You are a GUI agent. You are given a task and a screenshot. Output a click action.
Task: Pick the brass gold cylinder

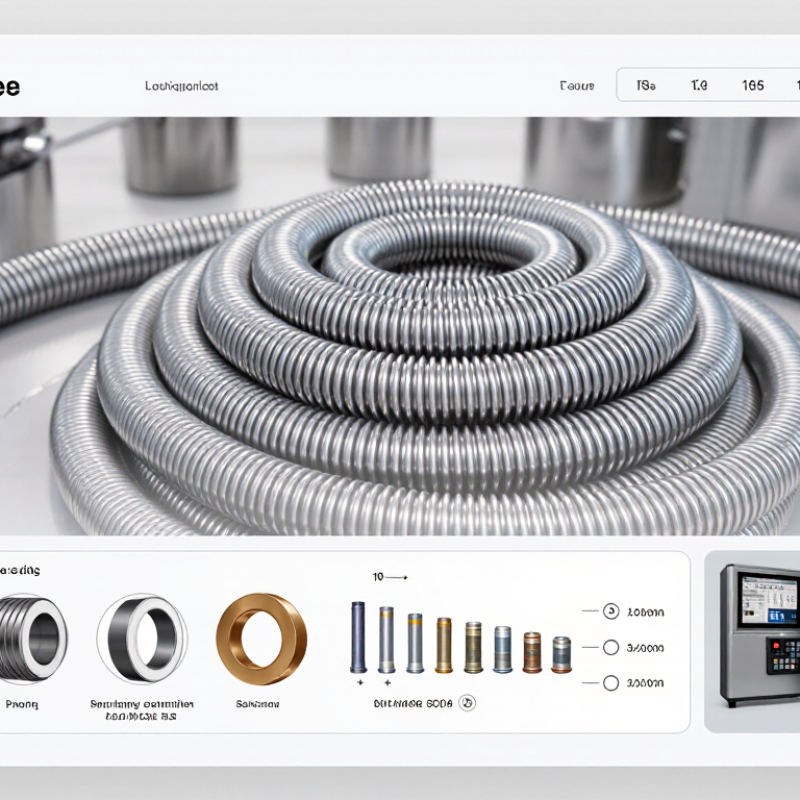pos(443,645)
